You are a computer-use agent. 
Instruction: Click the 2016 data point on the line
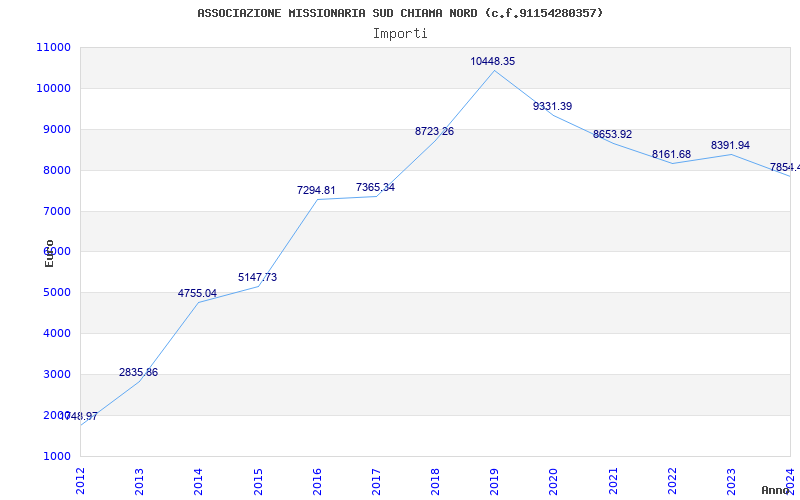pos(317,199)
